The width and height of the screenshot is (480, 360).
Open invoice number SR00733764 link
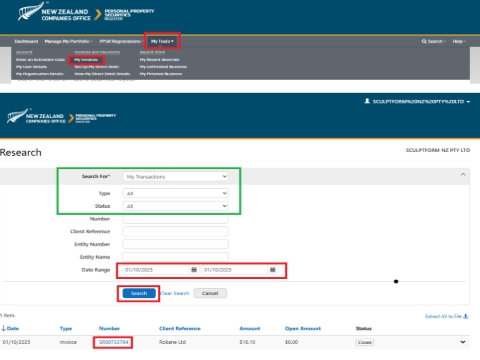113,342
